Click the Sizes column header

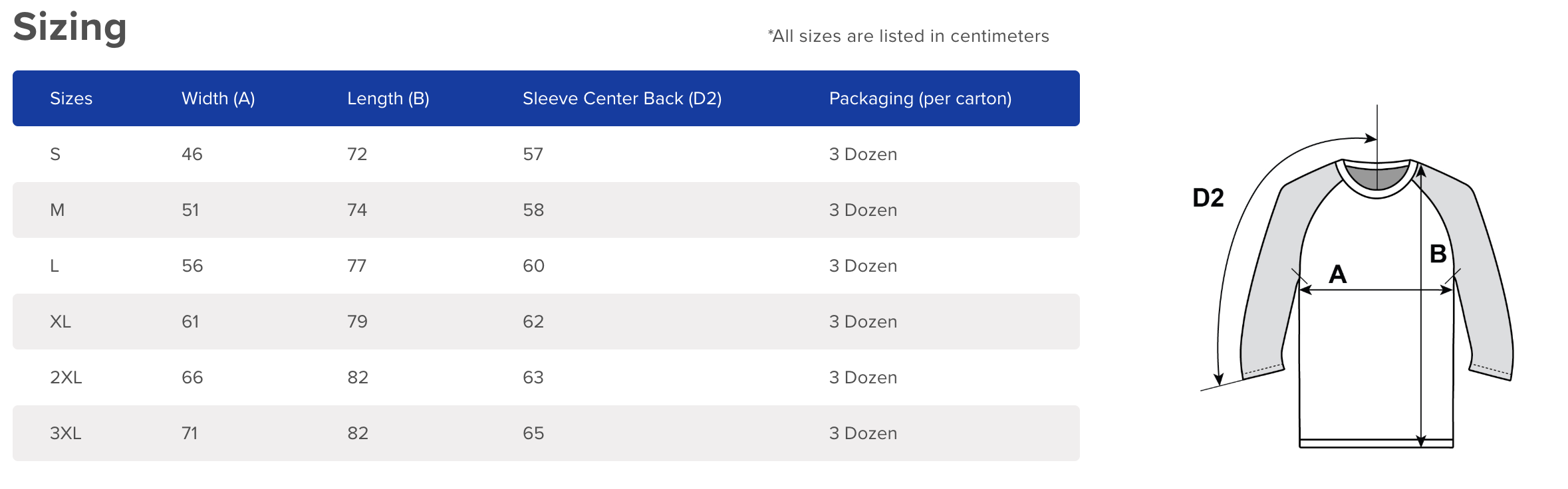[x=71, y=98]
